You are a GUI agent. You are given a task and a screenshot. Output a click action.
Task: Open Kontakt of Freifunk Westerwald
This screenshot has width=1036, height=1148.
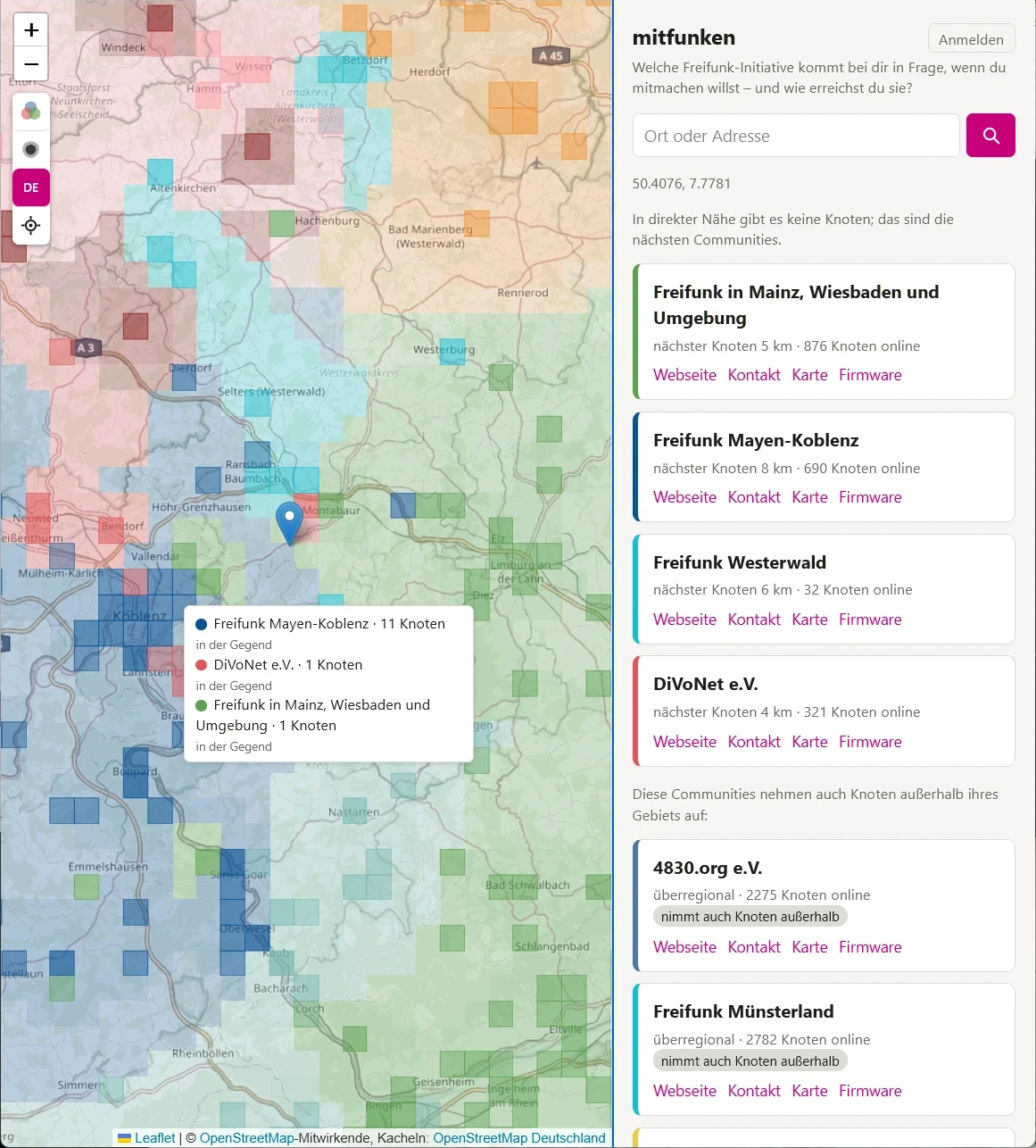[754, 620]
